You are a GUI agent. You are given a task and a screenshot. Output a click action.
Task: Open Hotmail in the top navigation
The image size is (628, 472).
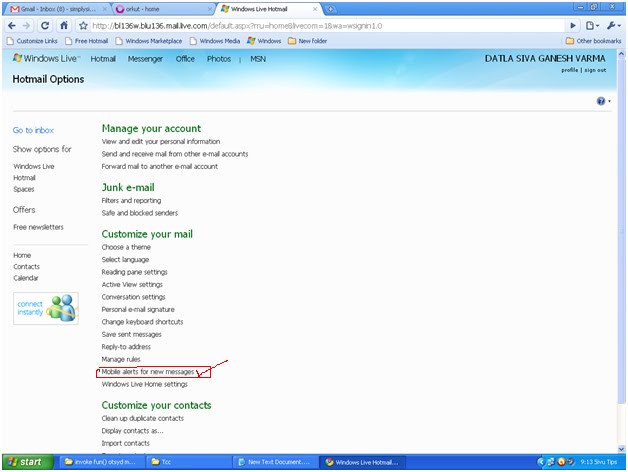pyautogui.click(x=103, y=59)
